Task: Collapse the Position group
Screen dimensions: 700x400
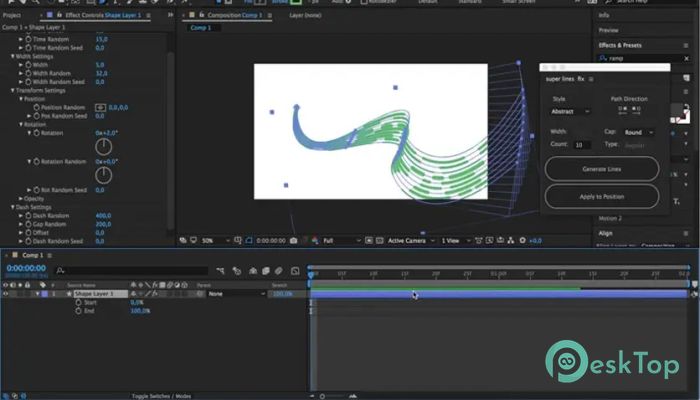Action: (x=21, y=99)
